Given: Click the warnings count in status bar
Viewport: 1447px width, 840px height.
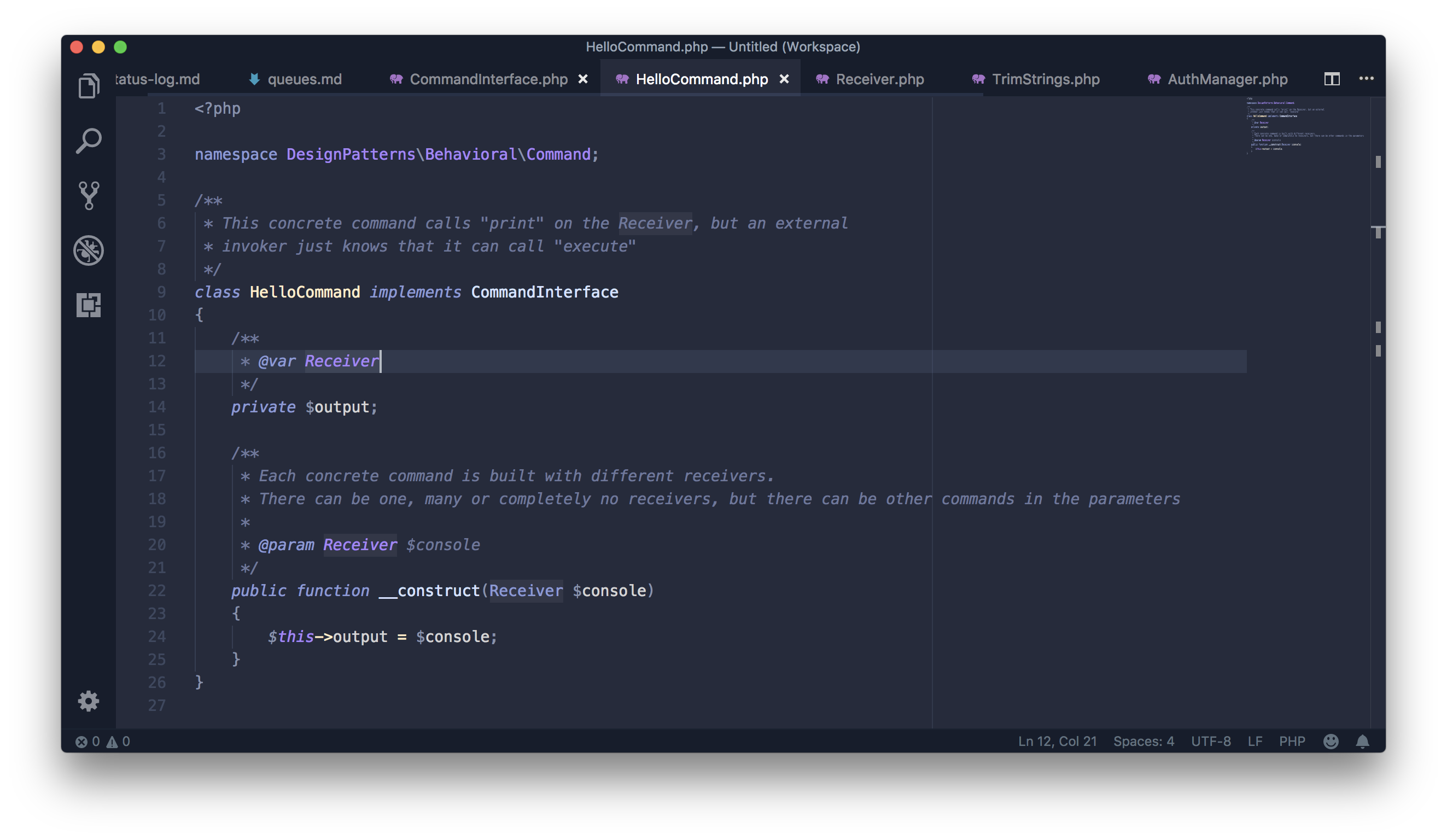Looking at the screenshot, I should [x=119, y=741].
